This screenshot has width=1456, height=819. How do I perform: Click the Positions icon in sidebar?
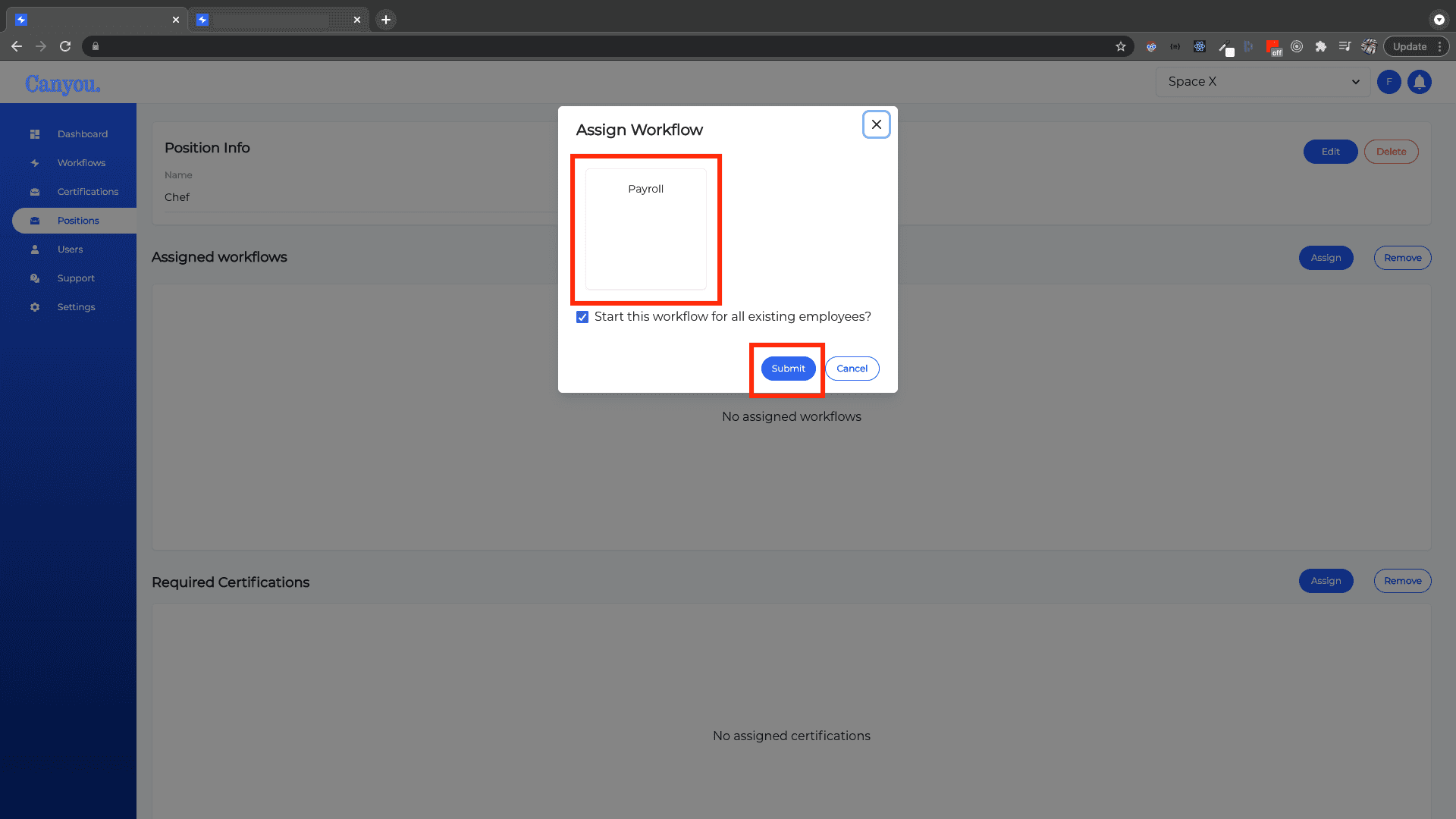[34, 220]
